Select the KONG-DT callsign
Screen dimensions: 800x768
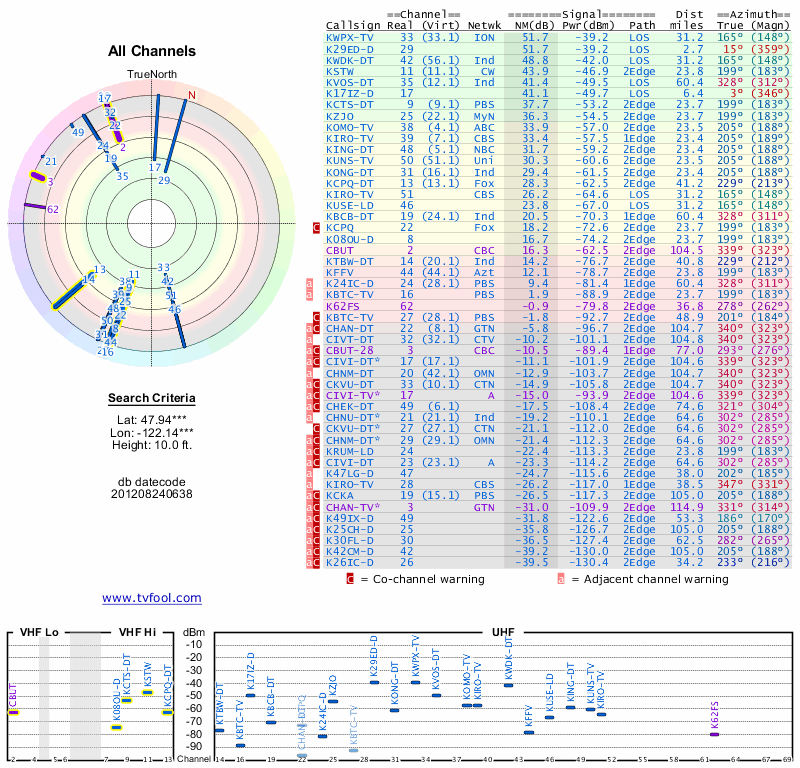(x=349, y=172)
